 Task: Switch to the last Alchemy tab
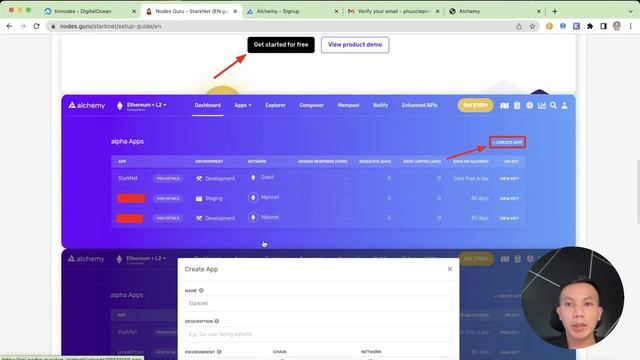(494, 11)
